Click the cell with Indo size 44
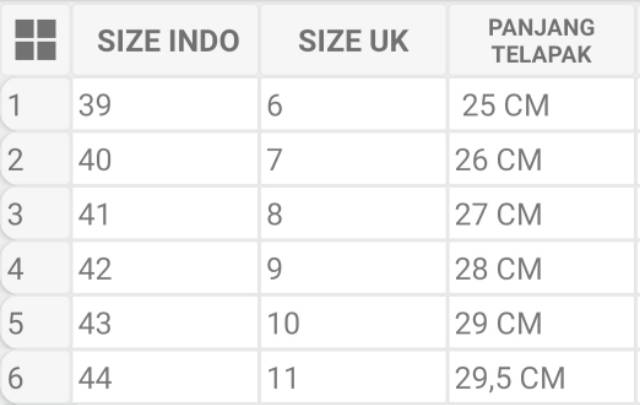The width and height of the screenshot is (640, 405). (165, 377)
